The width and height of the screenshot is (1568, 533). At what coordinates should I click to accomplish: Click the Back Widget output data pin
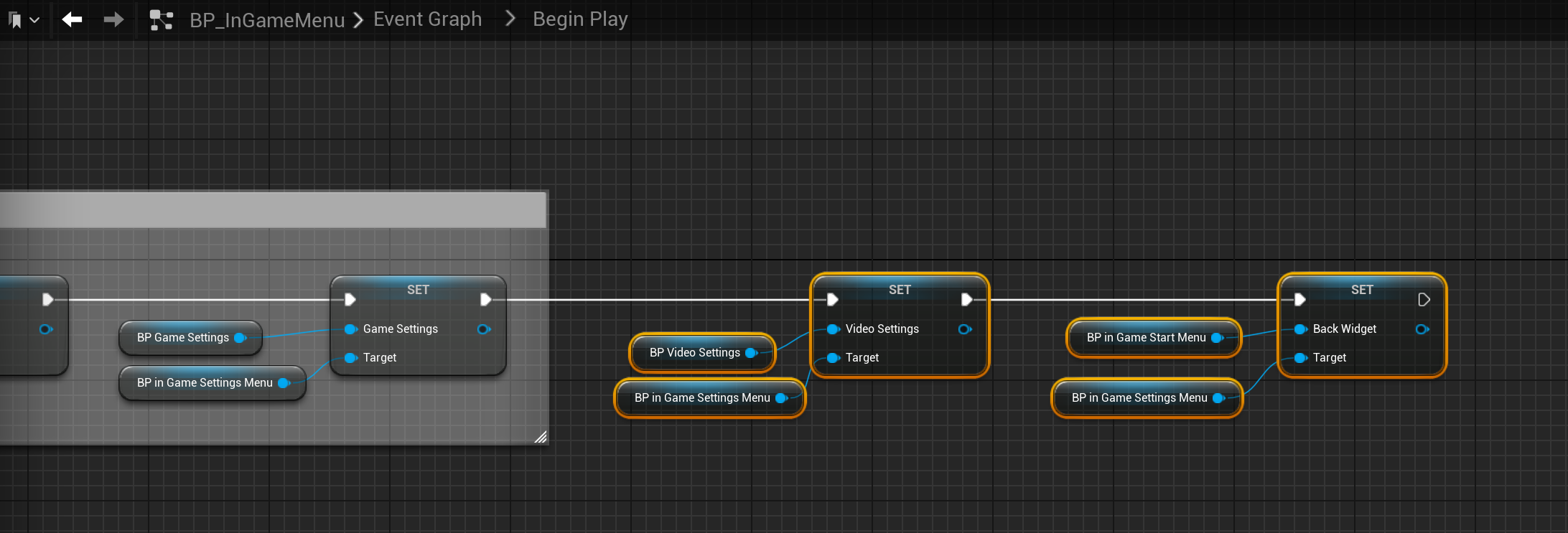coord(1422,329)
